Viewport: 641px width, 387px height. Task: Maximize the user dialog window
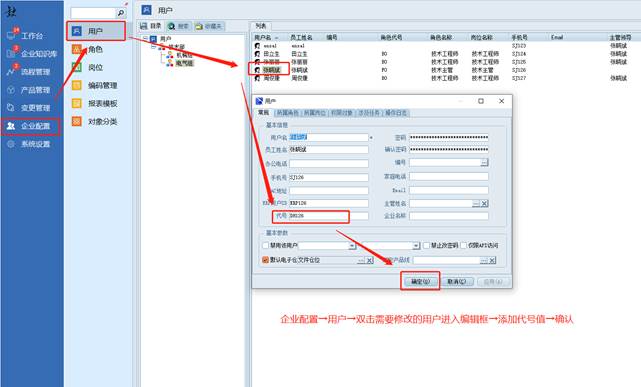[481, 101]
